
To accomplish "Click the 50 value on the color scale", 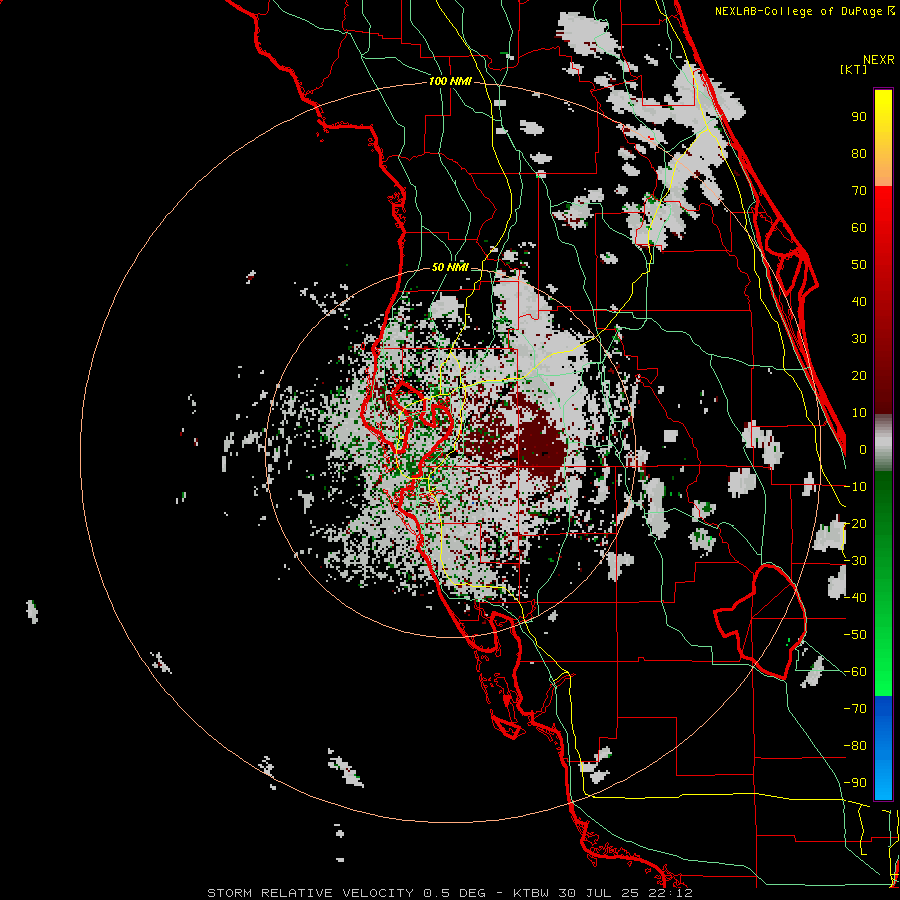I will click(x=859, y=265).
